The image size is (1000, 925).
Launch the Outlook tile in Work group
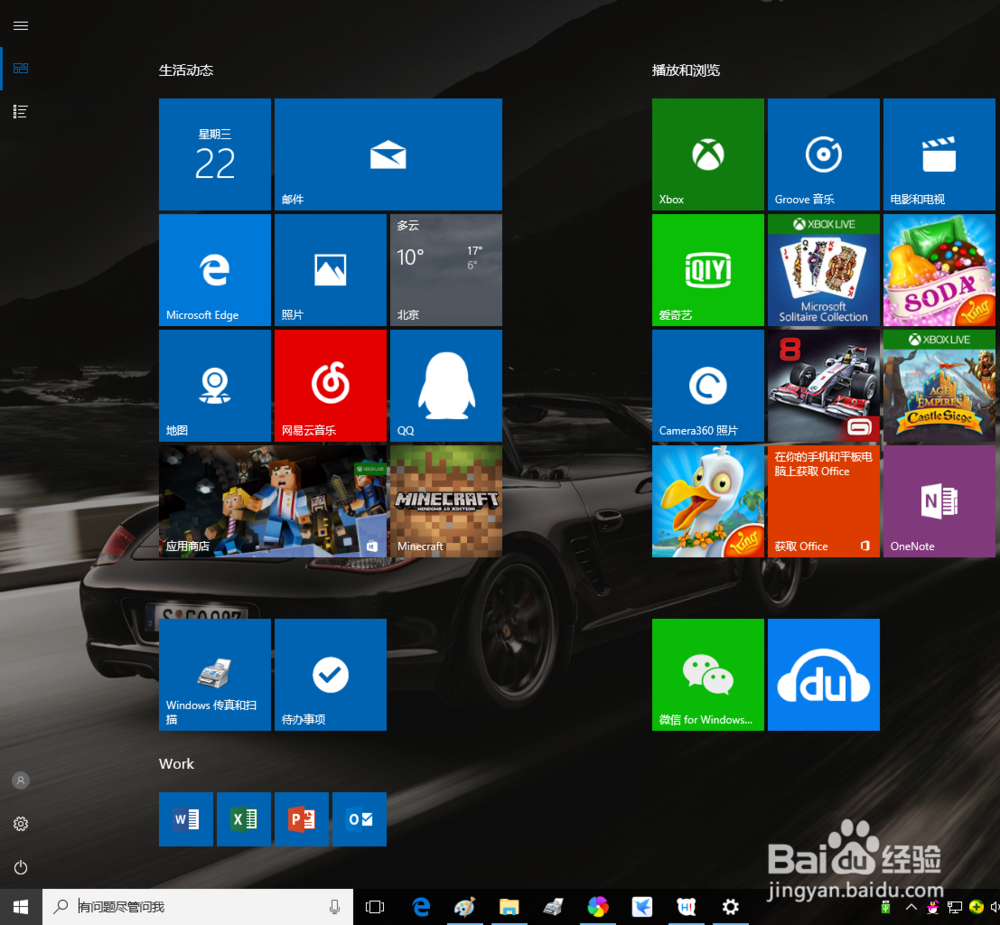(360, 819)
